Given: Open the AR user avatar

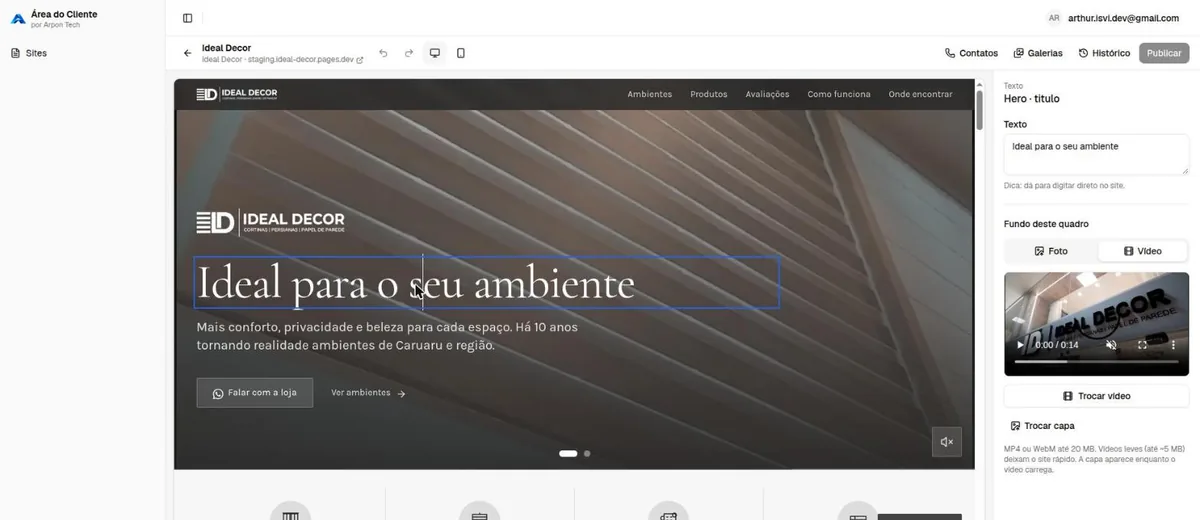Looking at the screenshot, I should pos(1054,18).
